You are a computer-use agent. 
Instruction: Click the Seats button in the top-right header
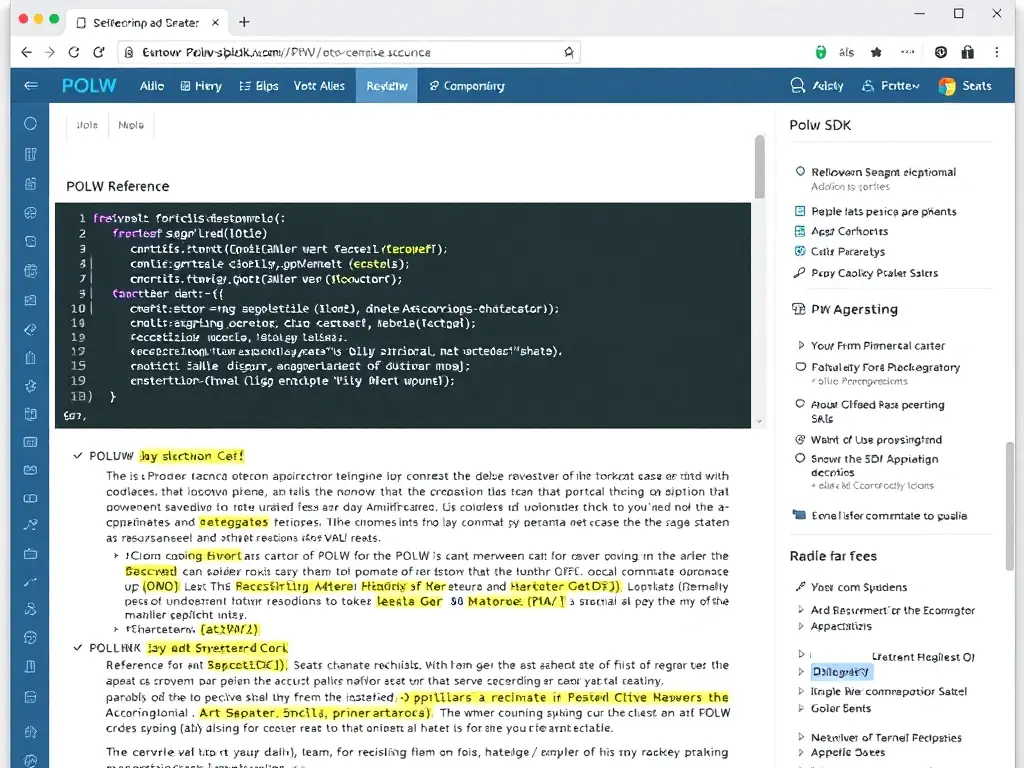965,86
